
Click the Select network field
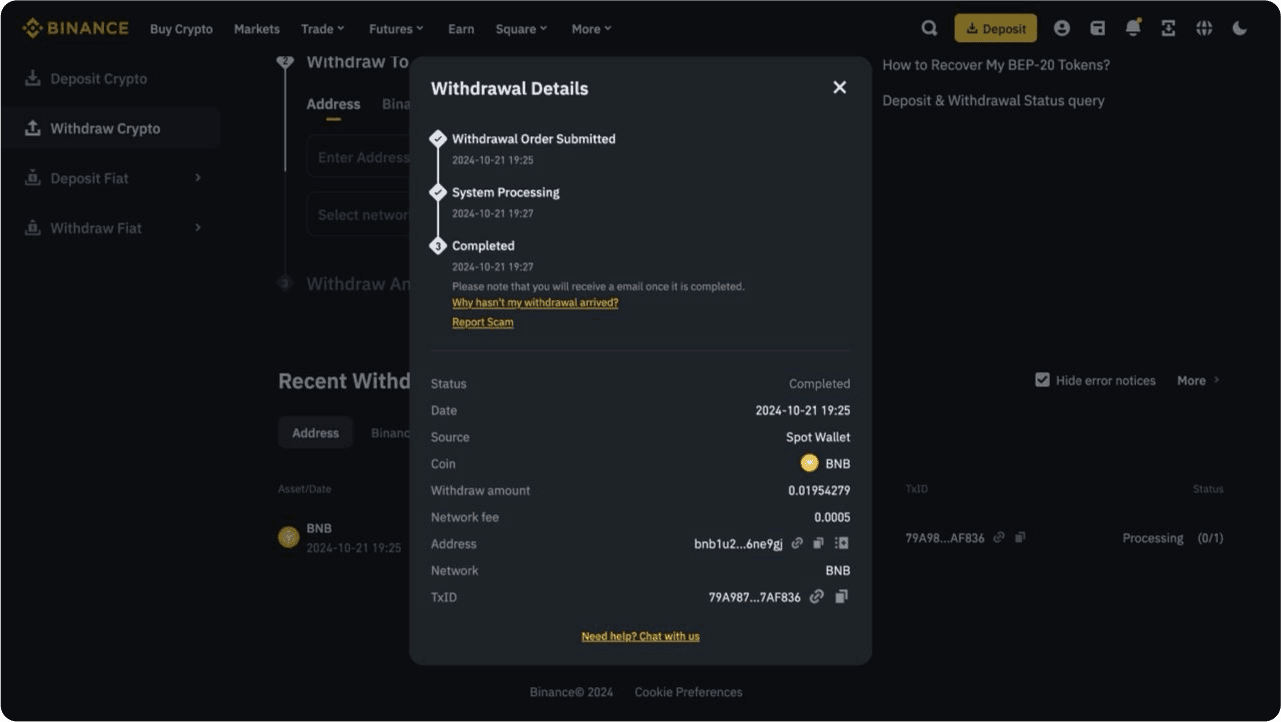point(358,214)
